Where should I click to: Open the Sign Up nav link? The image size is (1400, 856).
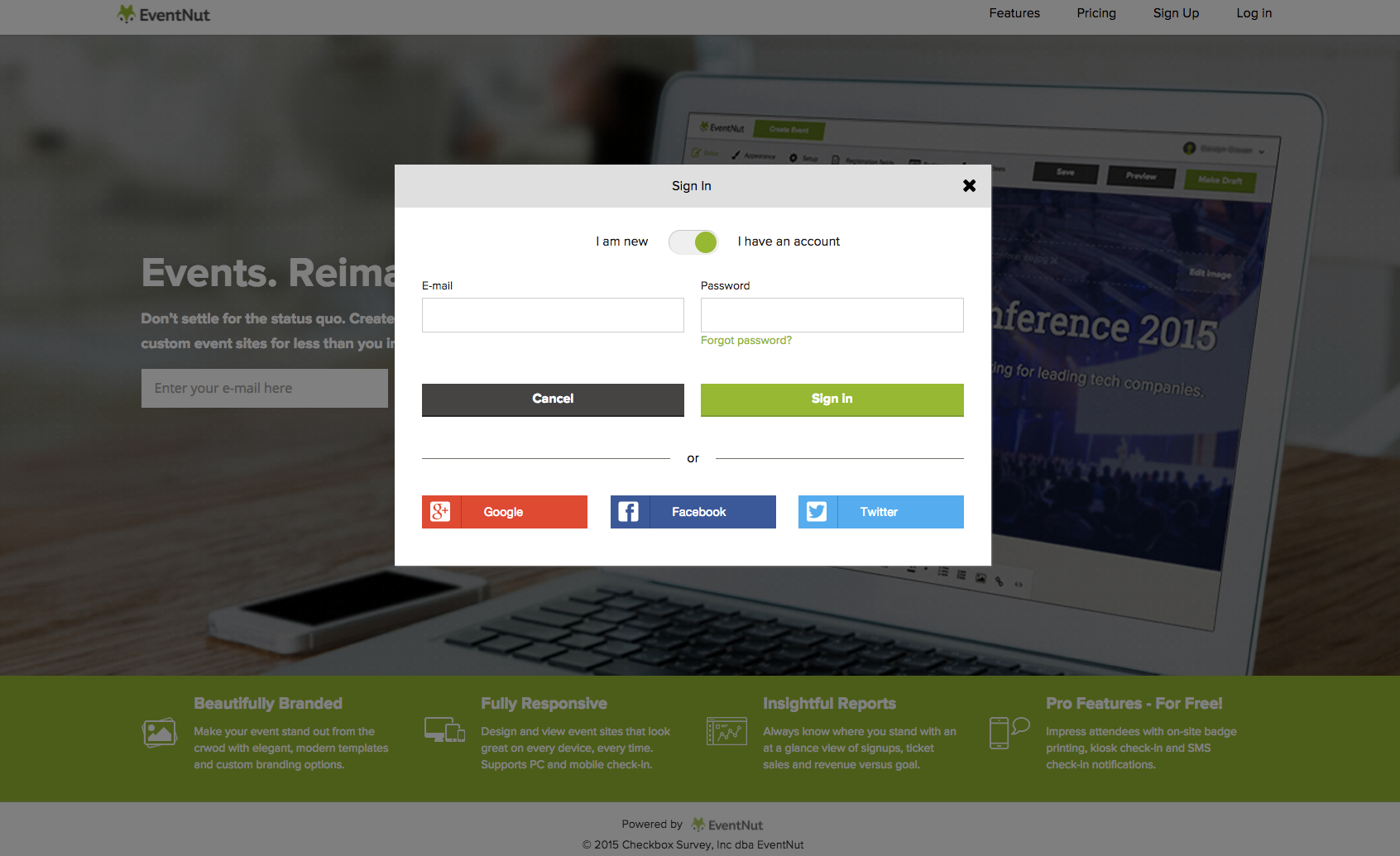tap(1176, 13)
